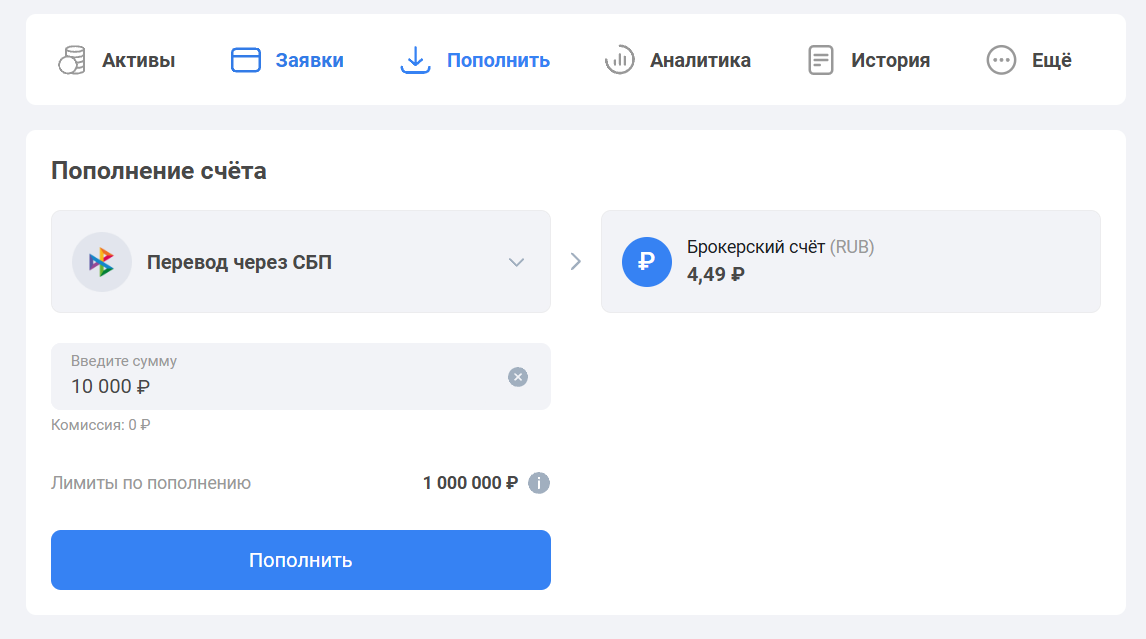
Task: Click the colorful СБП logo
Action: coord(102,262)
